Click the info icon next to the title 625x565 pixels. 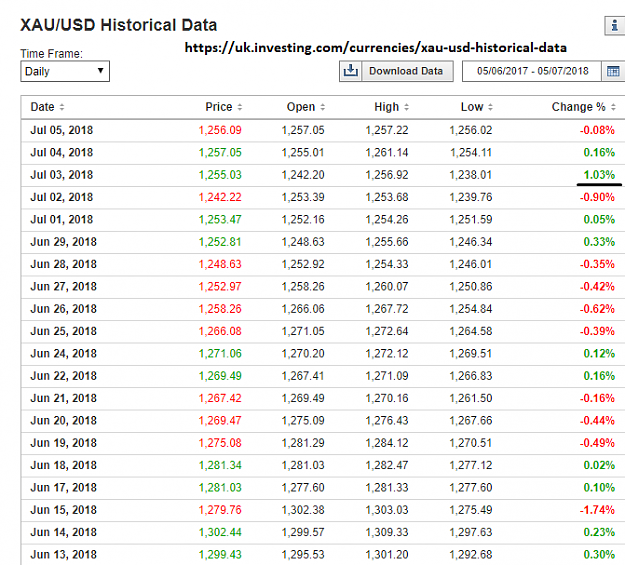click(x=615, y=26)
